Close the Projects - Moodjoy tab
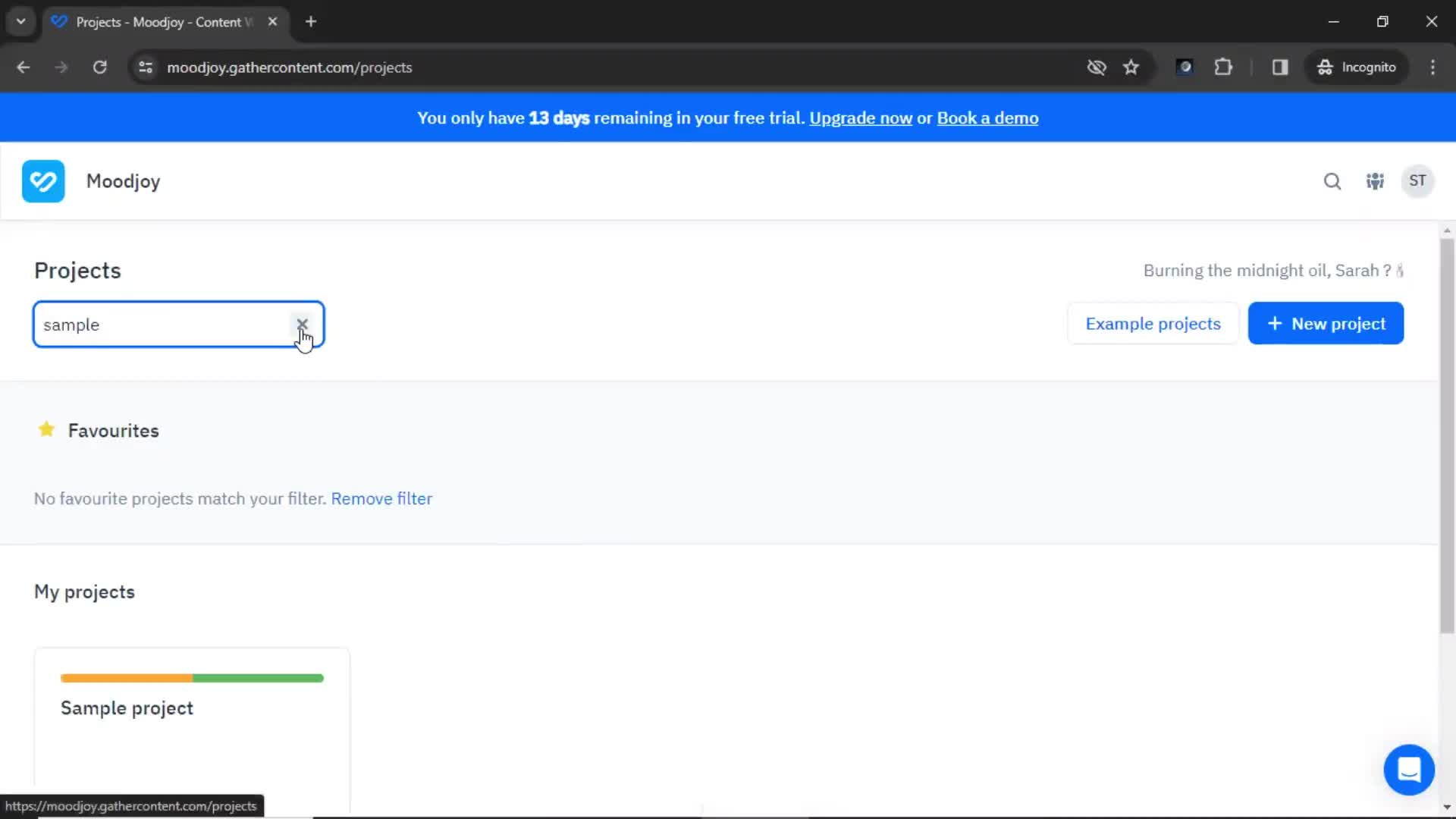 (x=272, y=21)
